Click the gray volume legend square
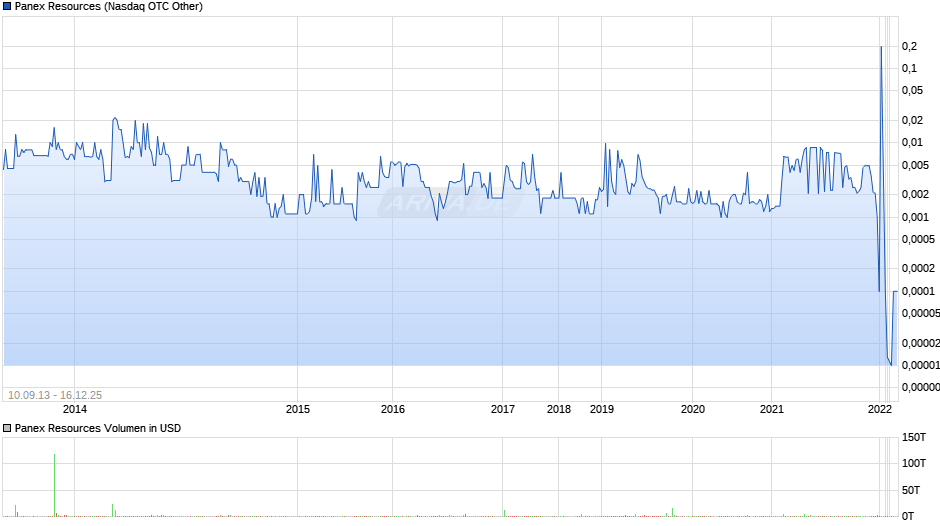This screenshot has height=526, width=940. (x=7, y=428)
